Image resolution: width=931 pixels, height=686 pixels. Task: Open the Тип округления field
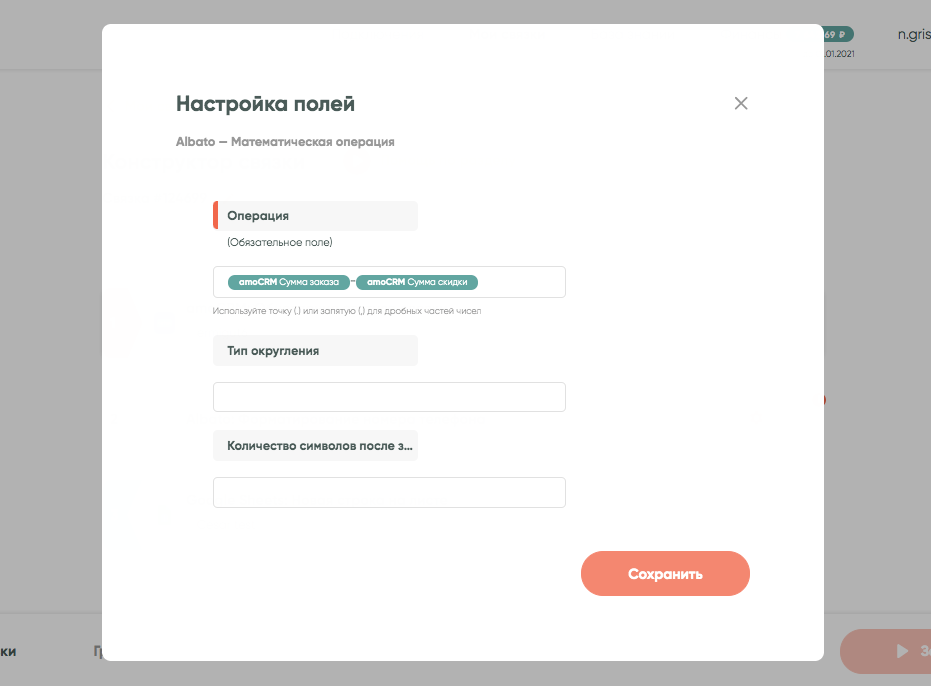pos(389,397)
